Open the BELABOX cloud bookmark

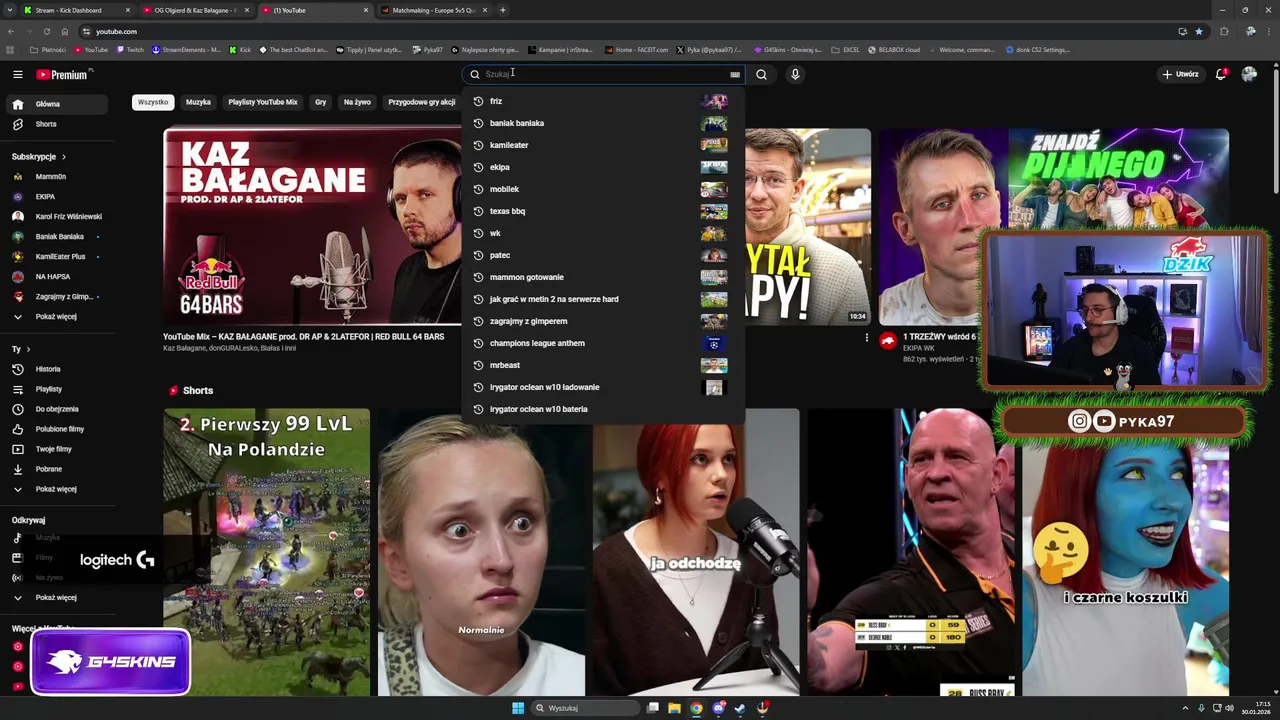point(894,49)
